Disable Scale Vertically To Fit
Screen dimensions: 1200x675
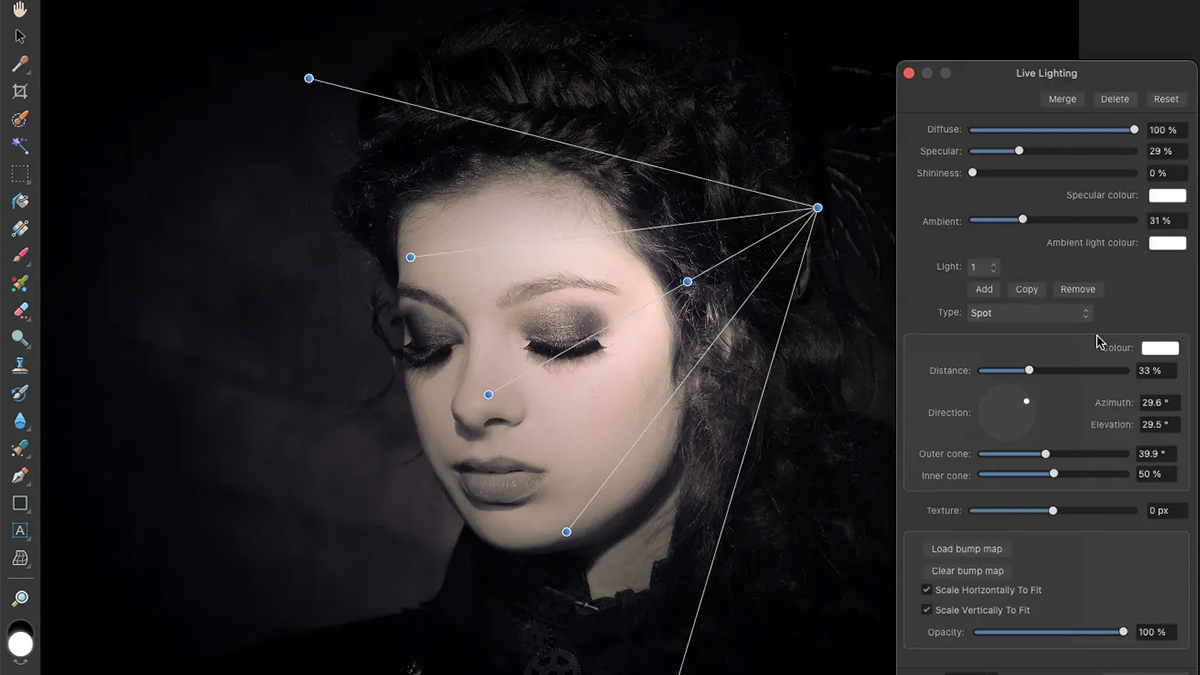927,609
